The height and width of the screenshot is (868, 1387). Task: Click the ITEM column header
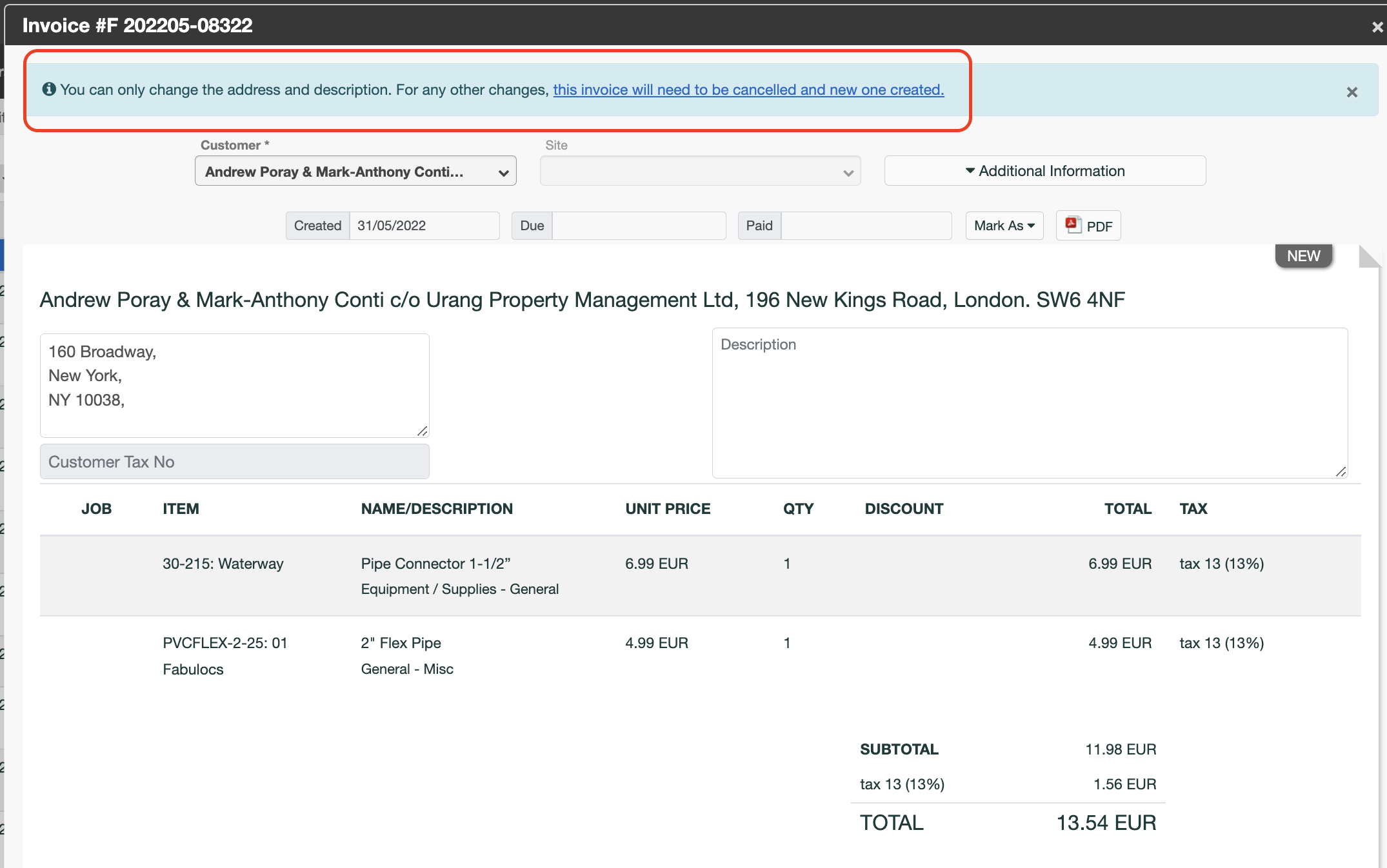click(x=181, y=509)
